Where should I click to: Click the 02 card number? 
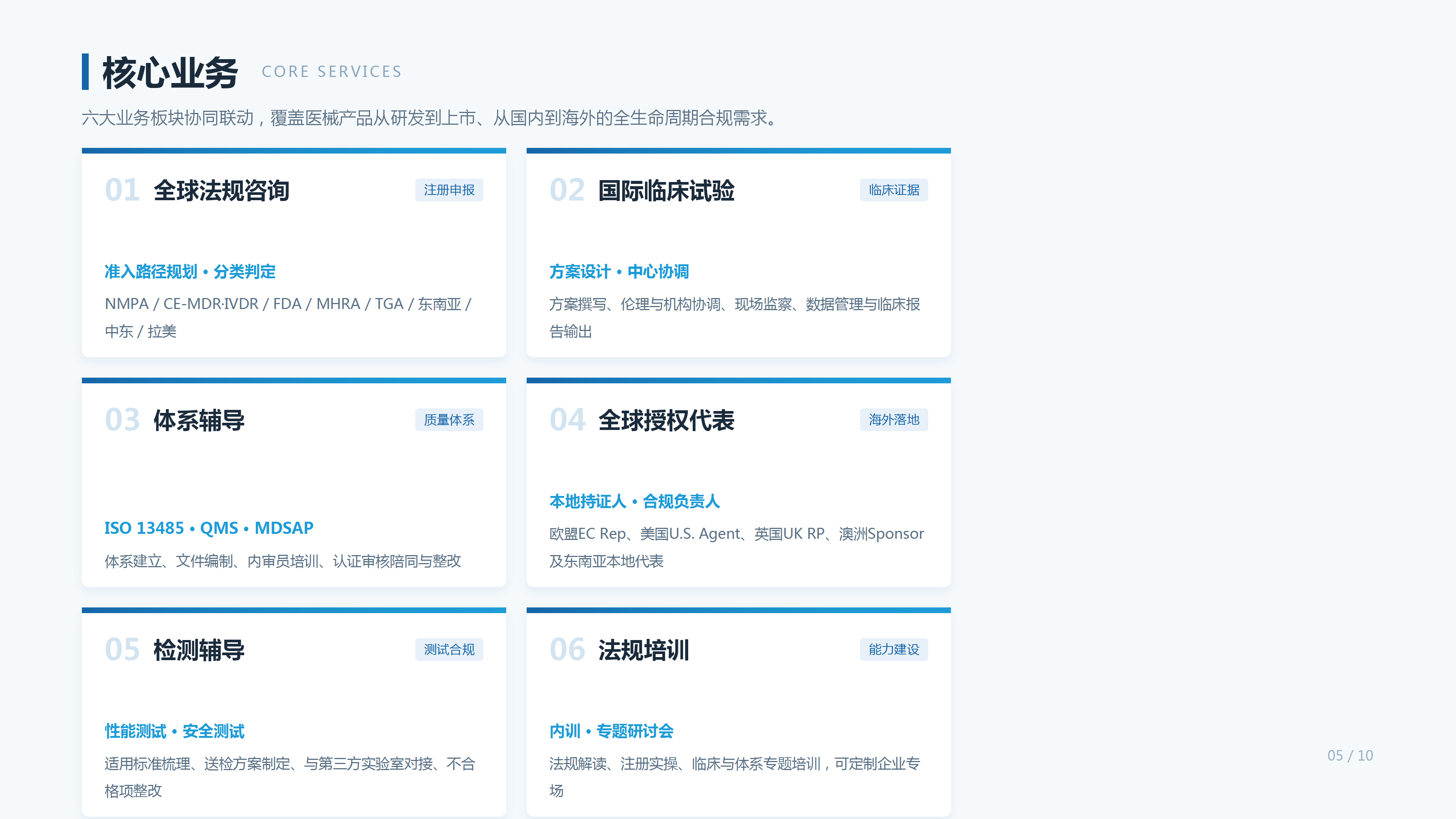[567, 190]
